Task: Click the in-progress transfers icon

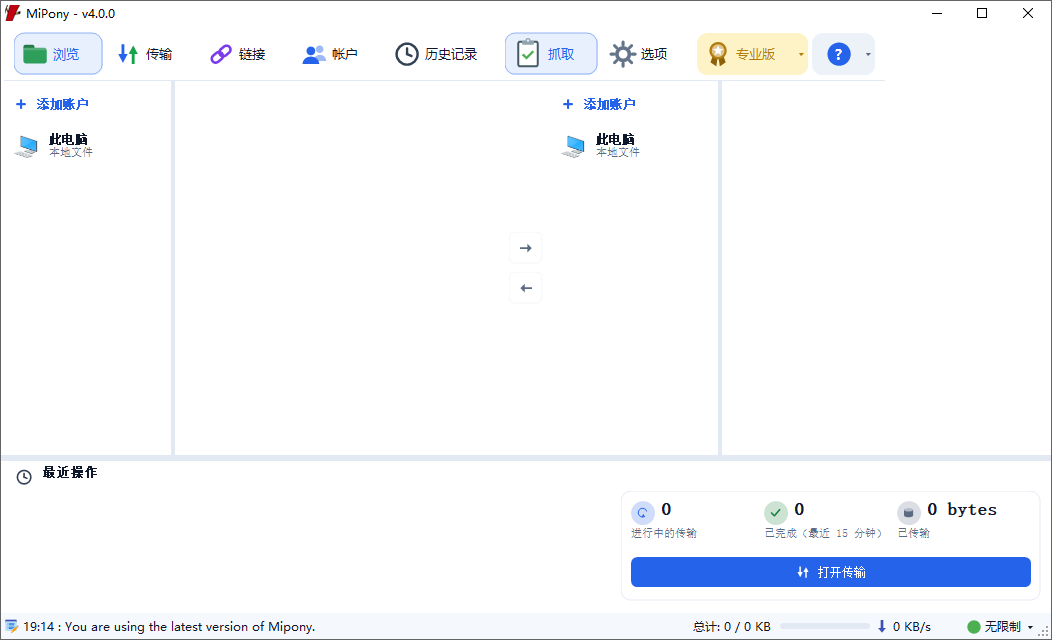Action: pos(643,513)
